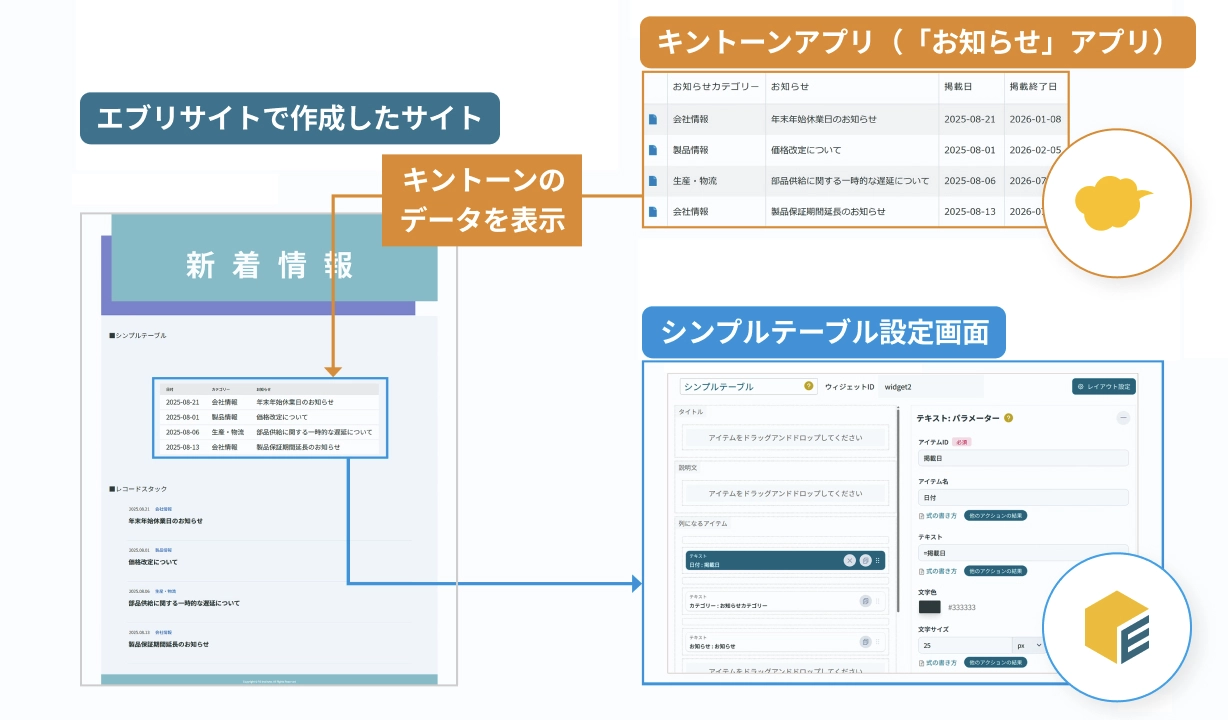Click 価格改定について in record stack
The width and height of the screenshot is (1228, 720).
[152, 562]
